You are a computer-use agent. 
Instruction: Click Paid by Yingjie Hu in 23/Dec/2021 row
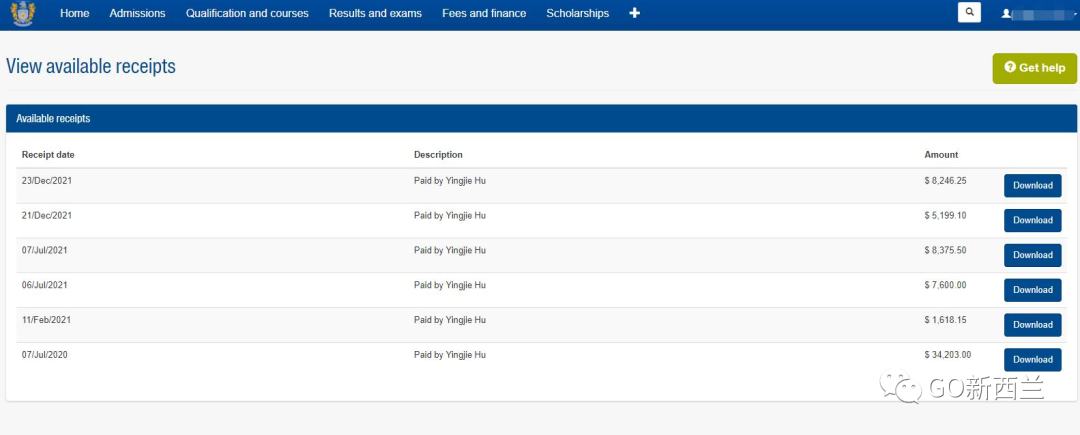450,181
